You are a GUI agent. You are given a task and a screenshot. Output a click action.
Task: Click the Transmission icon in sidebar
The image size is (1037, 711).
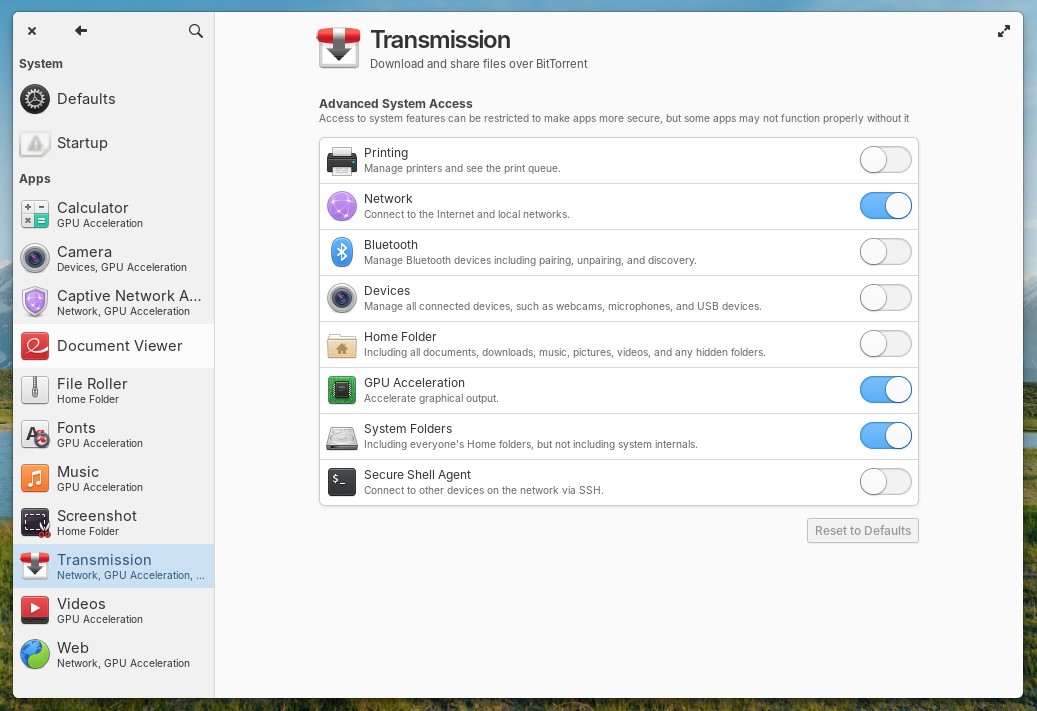(x=34, y=566)
